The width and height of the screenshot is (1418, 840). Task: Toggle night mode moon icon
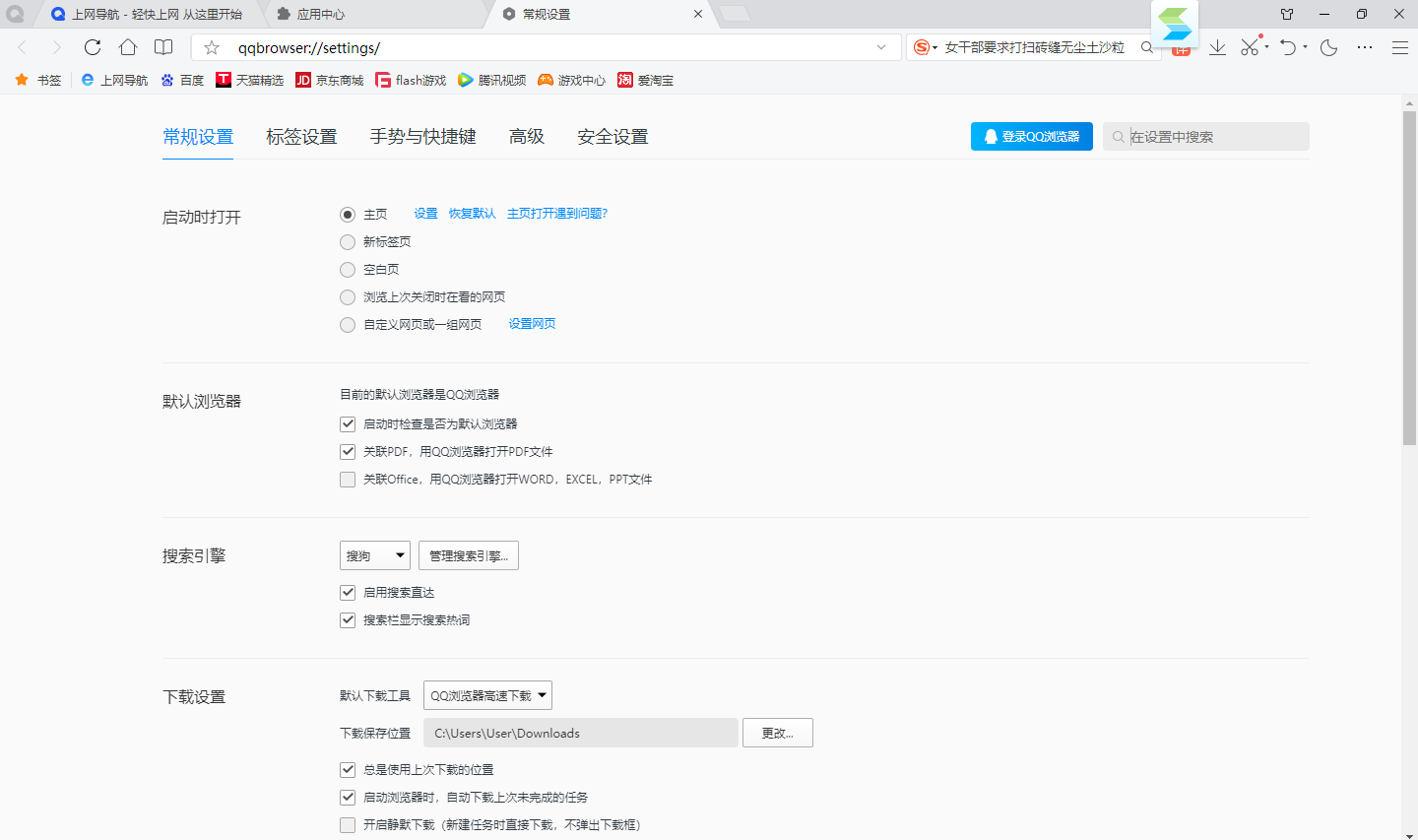[x=1328, y=47]
